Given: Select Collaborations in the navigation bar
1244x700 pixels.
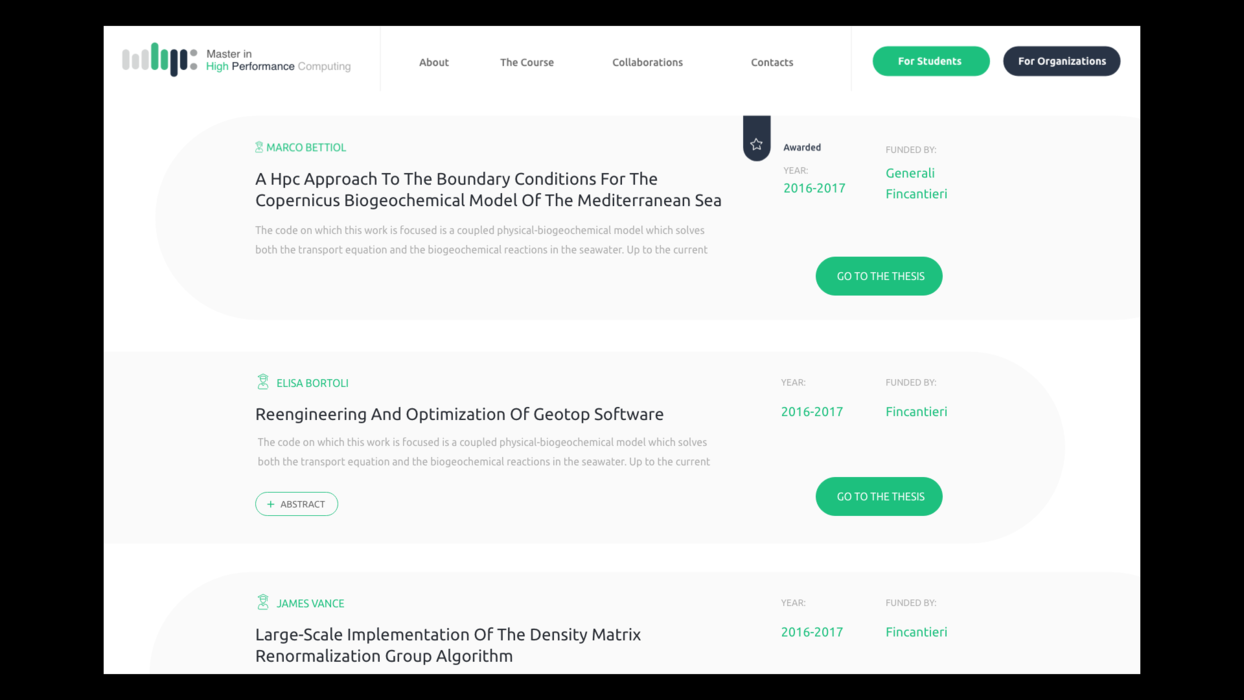Looking at the screenshot, I should pyautogui.click(x=647, y=62).
